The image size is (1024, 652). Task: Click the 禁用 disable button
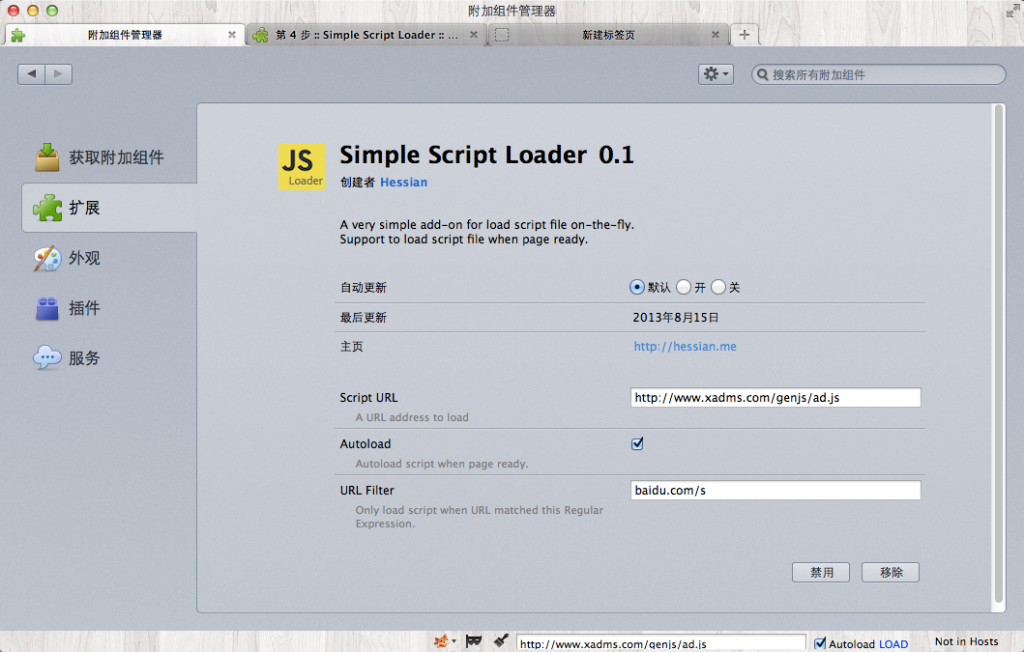pyautogui.click(x=821, y=572)
